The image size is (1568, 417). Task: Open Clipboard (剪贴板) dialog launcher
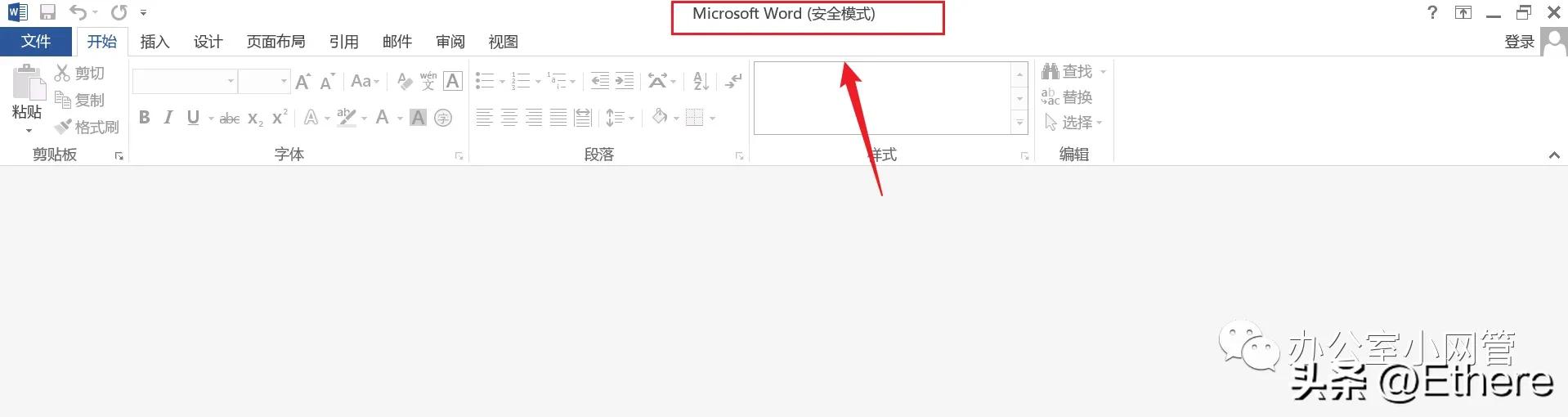119,155
